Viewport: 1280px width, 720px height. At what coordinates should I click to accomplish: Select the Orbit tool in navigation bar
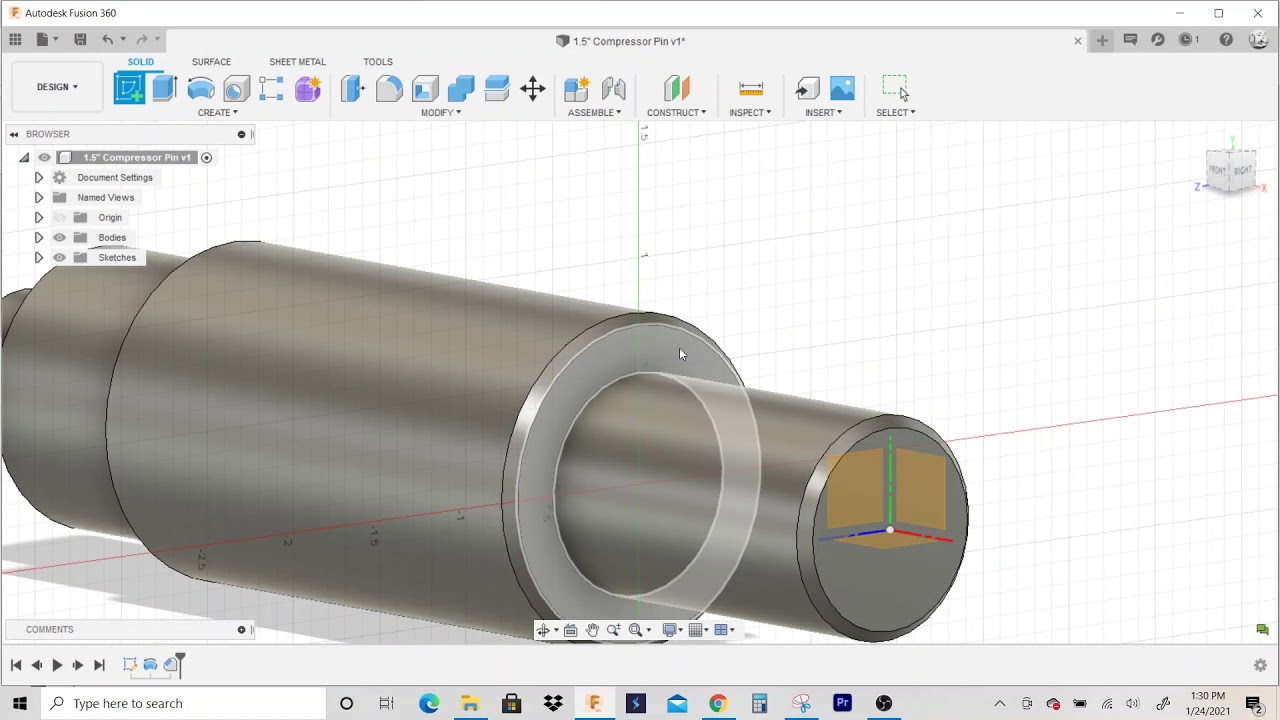pos(544,630)
